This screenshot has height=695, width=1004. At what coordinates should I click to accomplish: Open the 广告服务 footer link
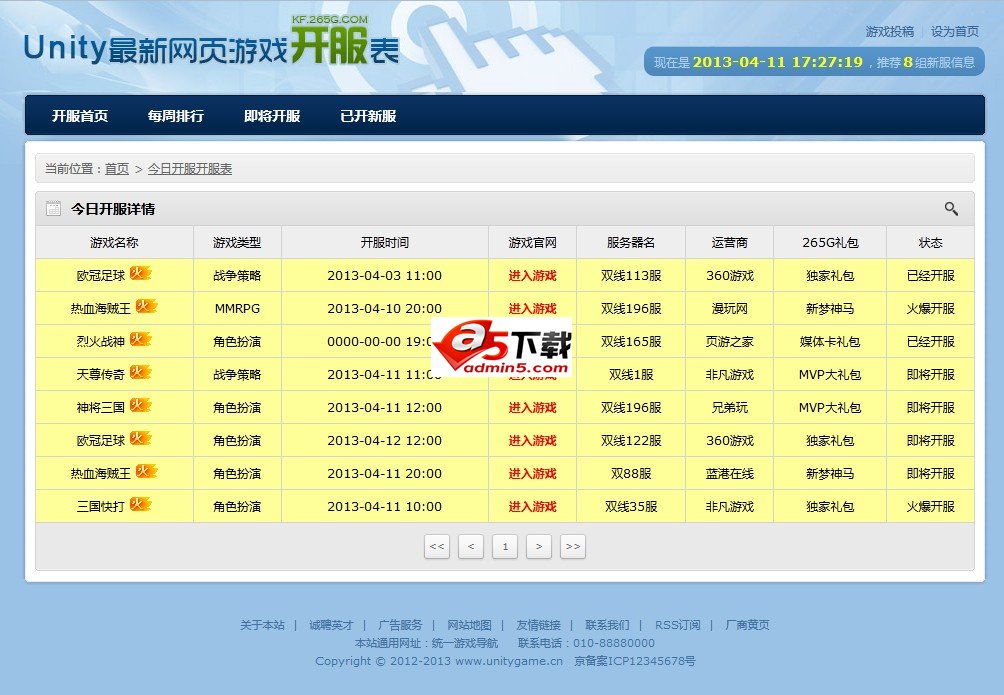click(400, 625)
